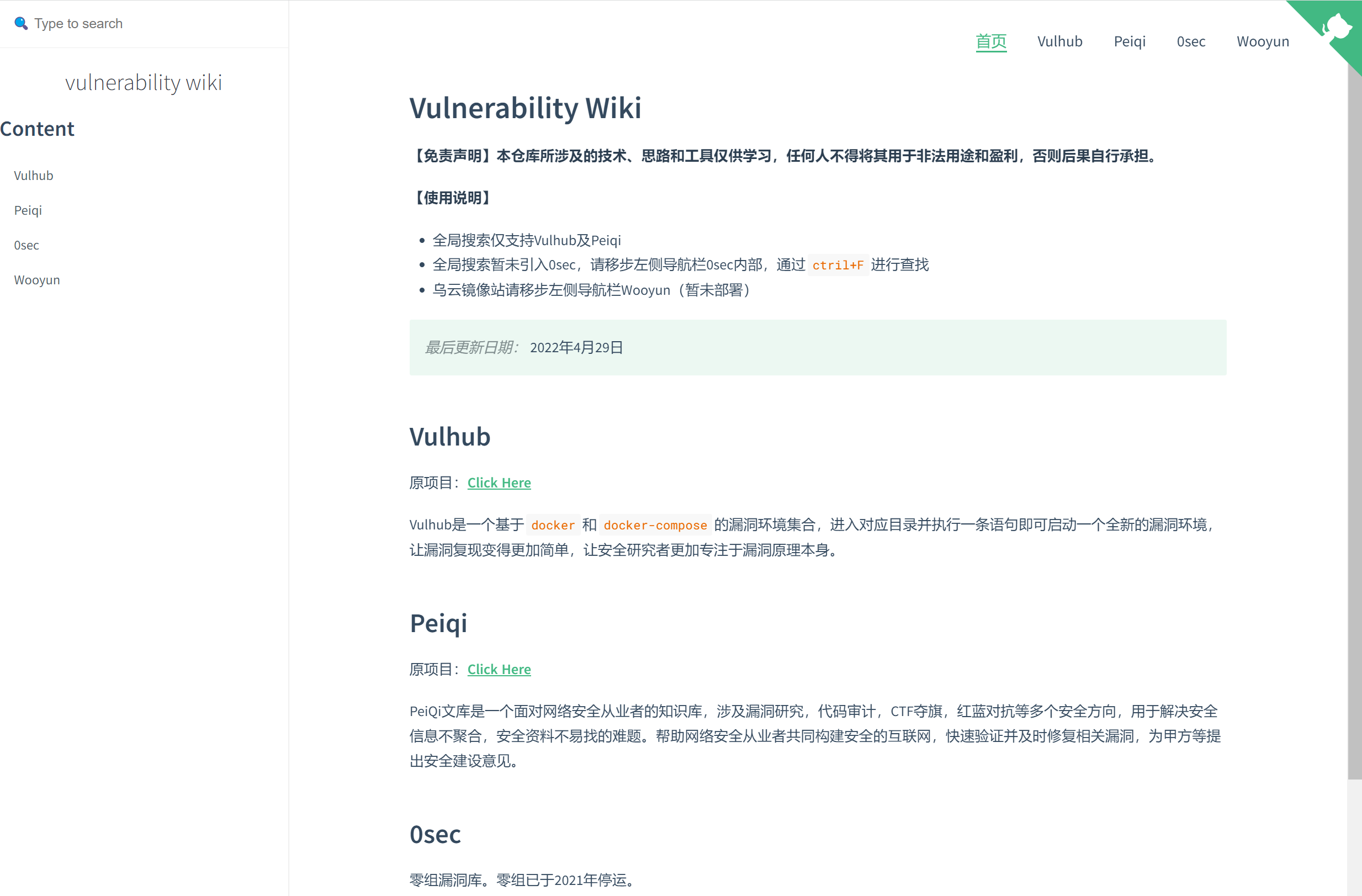Open Wooyun in the top navbar
This screenshot has height=896, width=1362.
click(1263, 41)
